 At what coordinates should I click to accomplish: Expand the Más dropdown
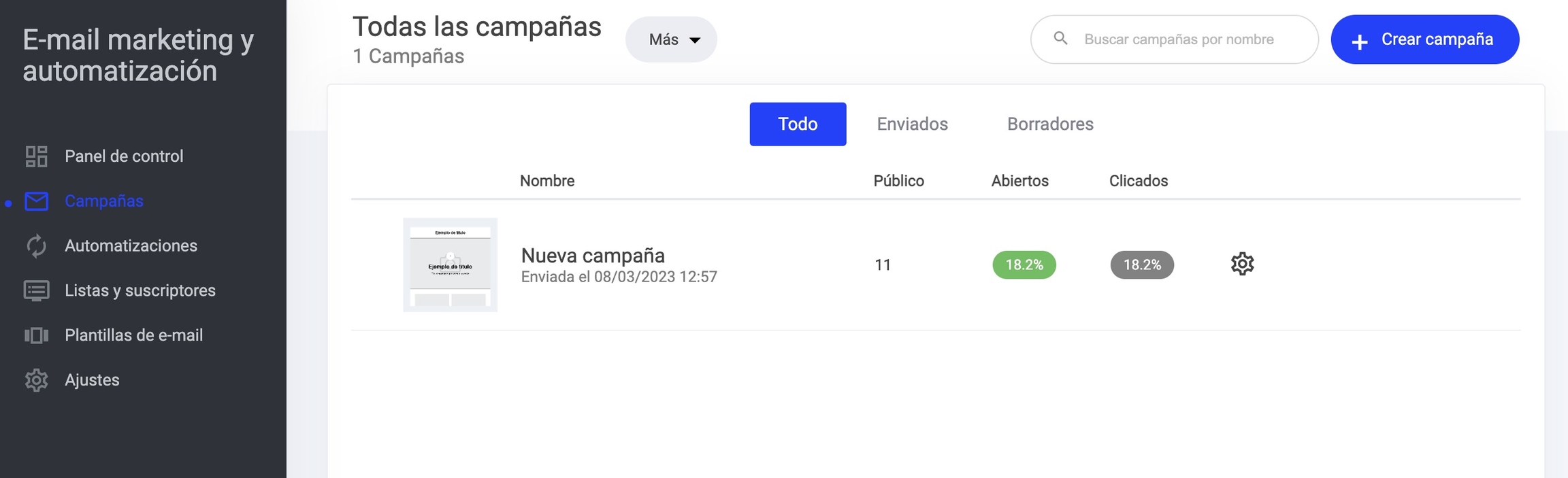click(671, 39)
